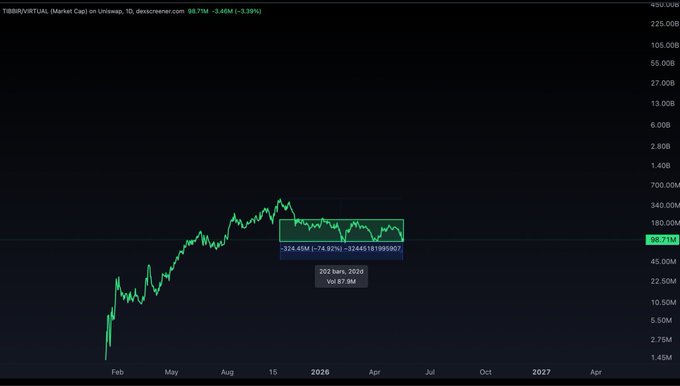Viewport: 680px width, 386px height.
Task: Click the 180.00M price axis label
Action: click(x=665, y=223)
